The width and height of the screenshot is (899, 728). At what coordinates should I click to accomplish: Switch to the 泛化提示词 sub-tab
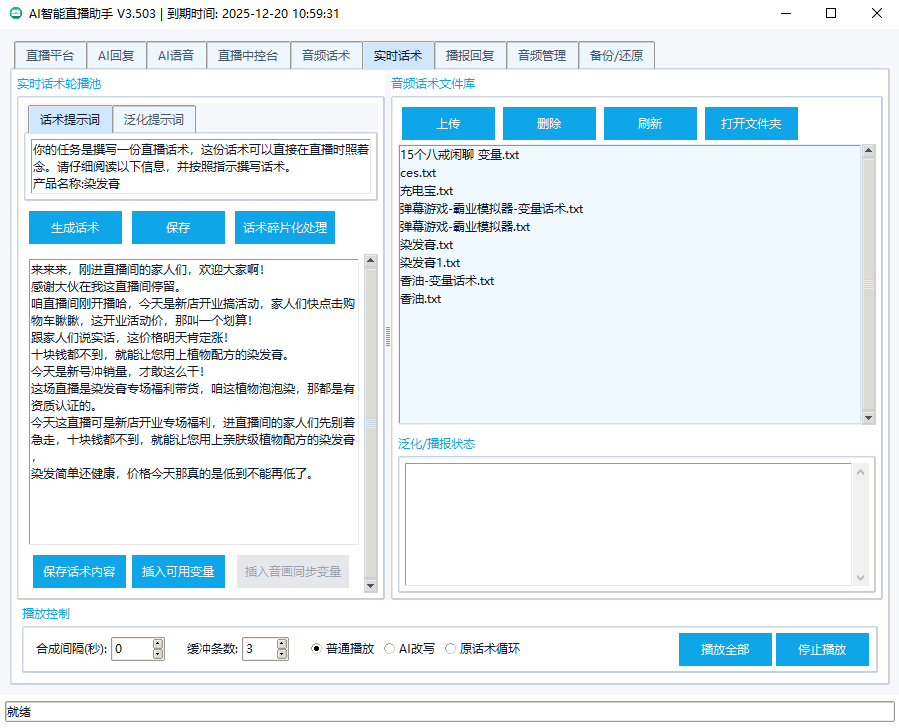pyautogui.click(x=154, y=118)
